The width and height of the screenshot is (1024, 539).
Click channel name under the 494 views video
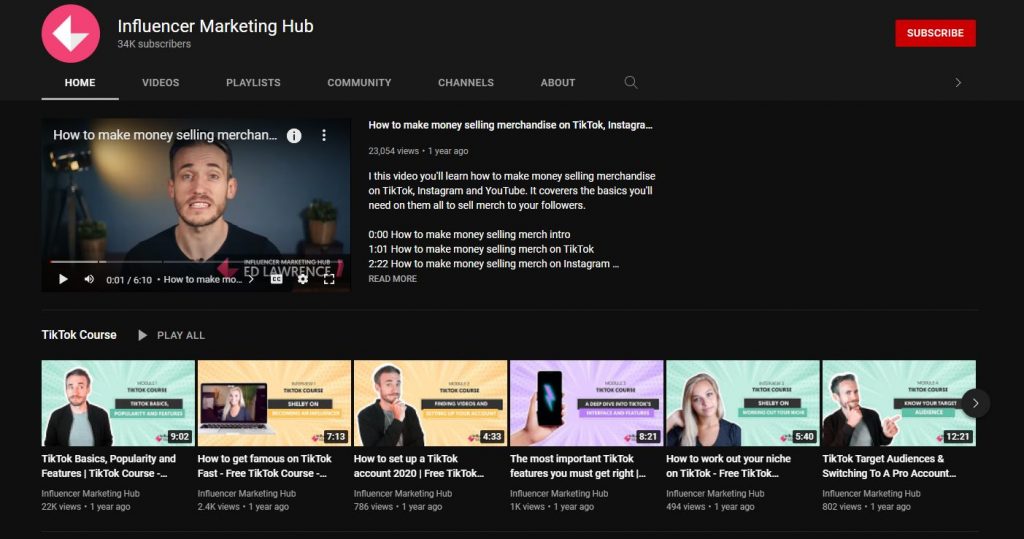click(715, 493)
